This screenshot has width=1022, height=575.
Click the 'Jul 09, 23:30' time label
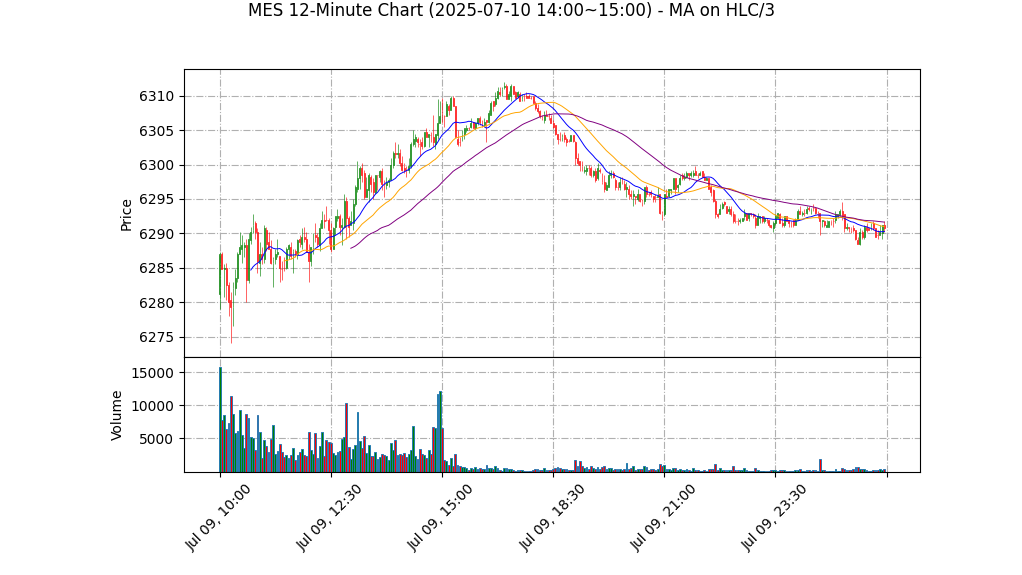coord(773,518)
